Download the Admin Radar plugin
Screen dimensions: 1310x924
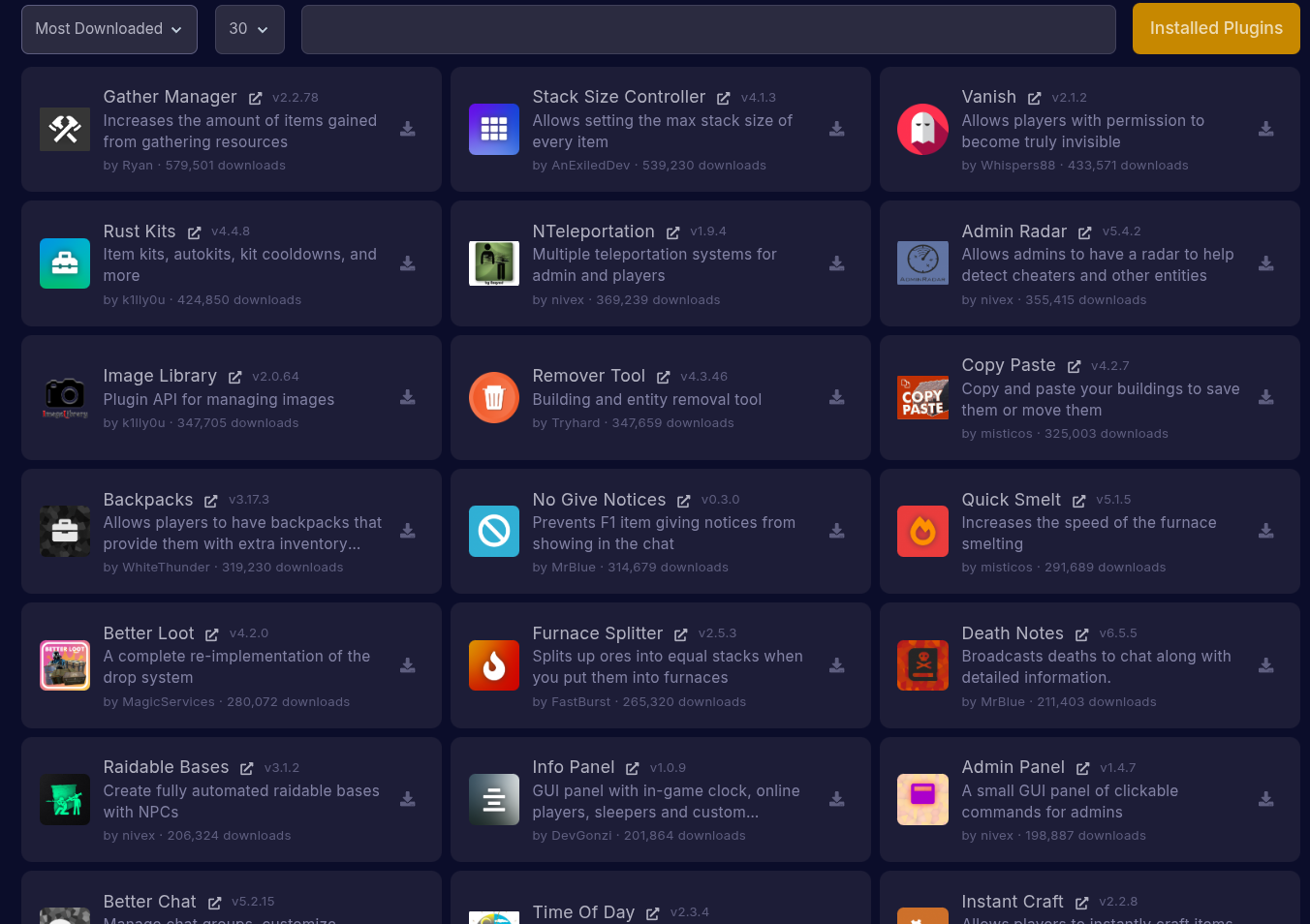point(1266,263)
